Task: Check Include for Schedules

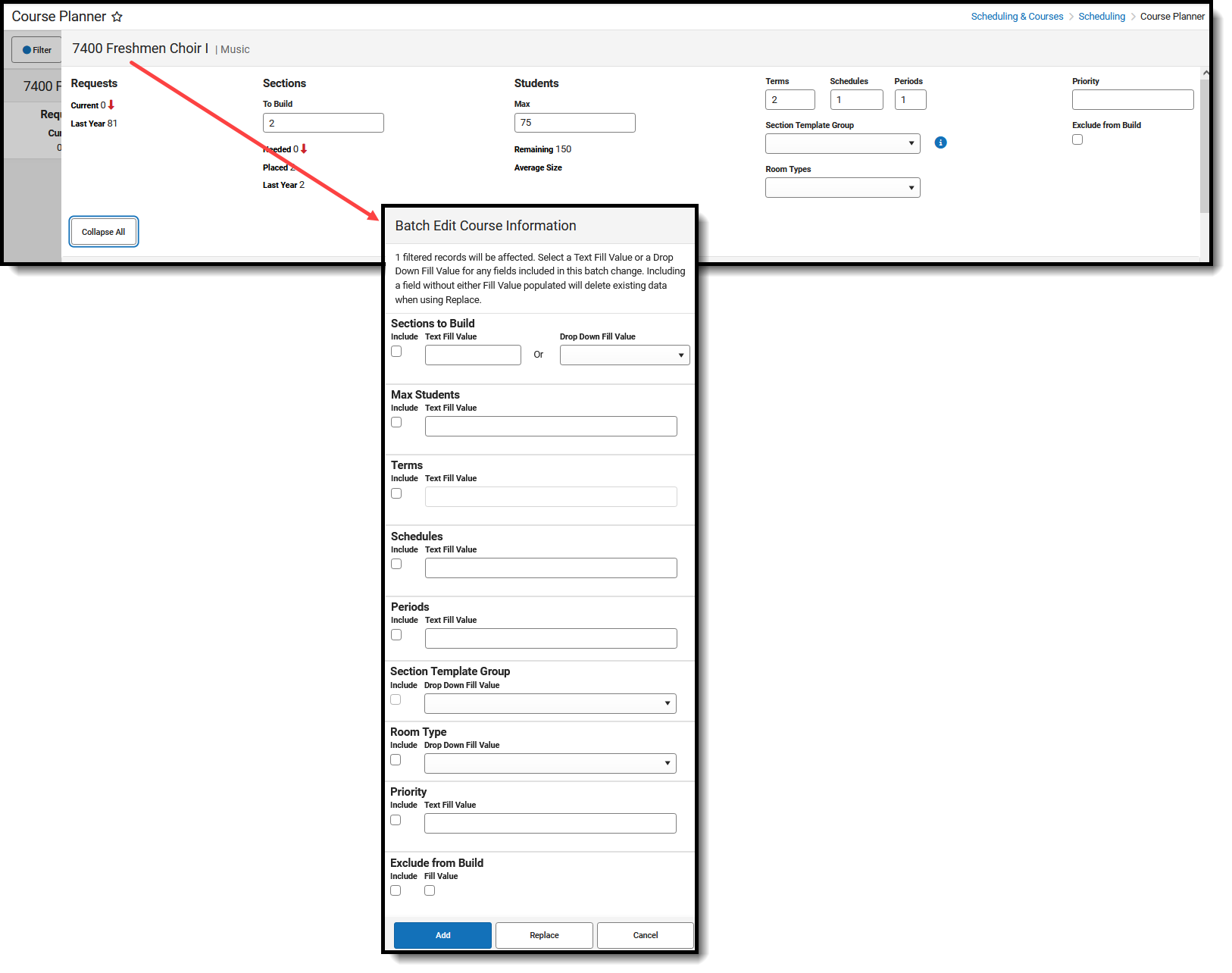Action: 396,564
